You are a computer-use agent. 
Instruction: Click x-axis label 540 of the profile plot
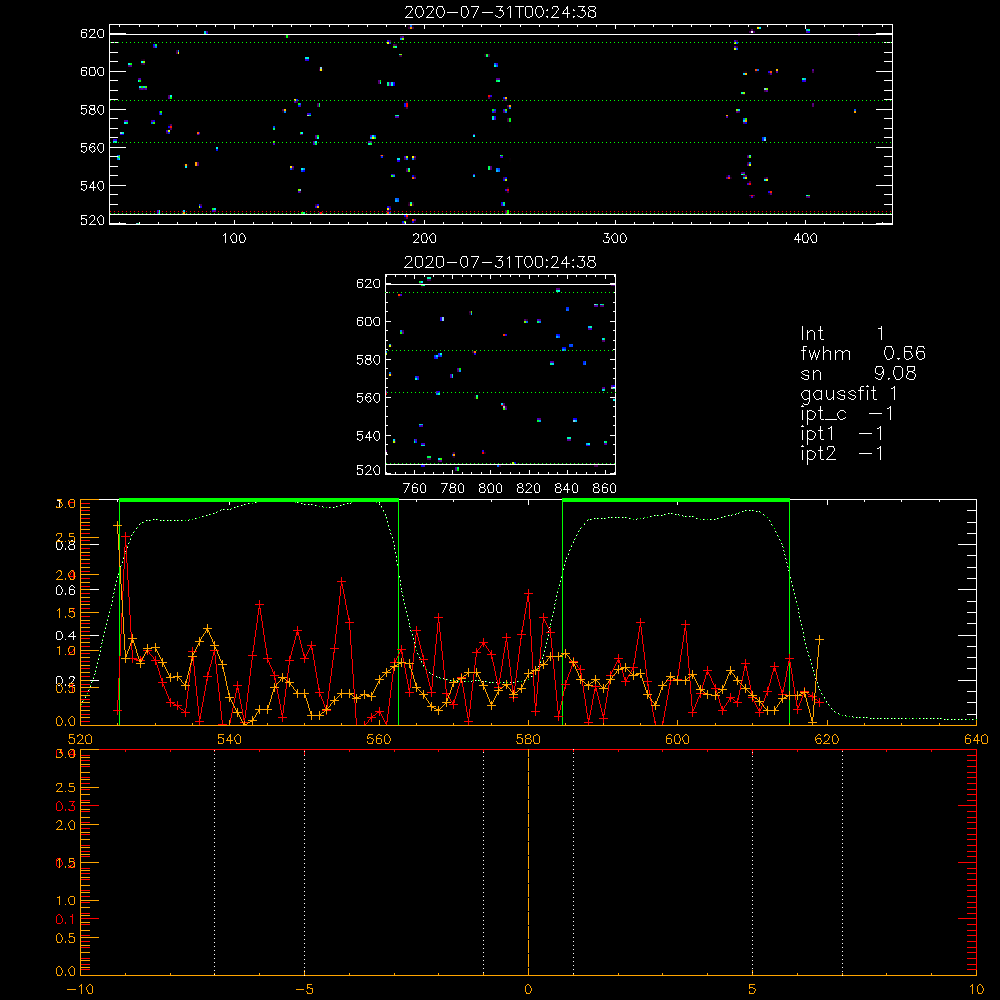pos(230,739)
